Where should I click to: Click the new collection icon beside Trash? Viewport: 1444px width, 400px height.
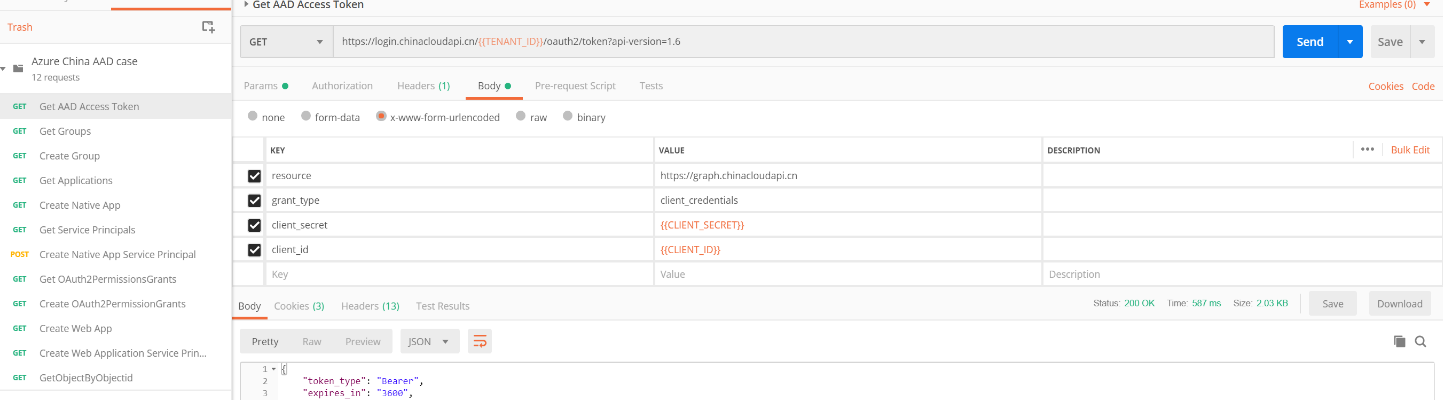(x=208, y=27)
